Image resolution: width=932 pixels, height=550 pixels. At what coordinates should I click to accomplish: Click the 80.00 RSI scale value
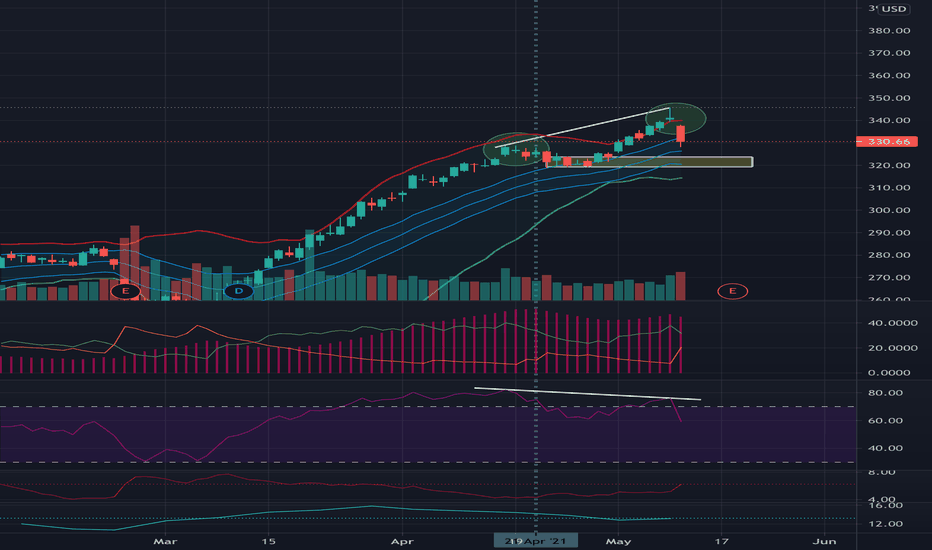886,393
